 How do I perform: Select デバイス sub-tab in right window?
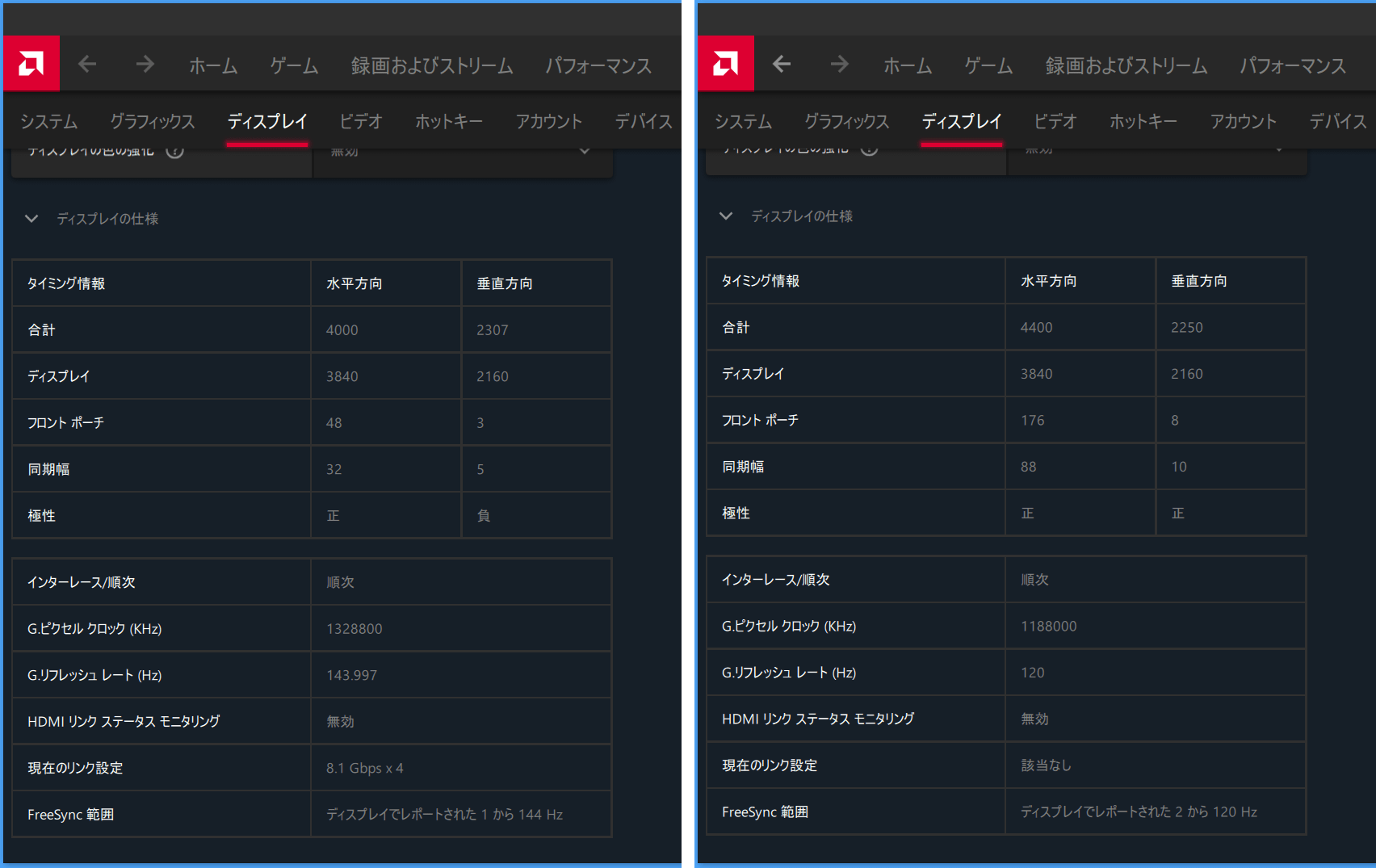pyautogui.click(x=1338, y=121)
